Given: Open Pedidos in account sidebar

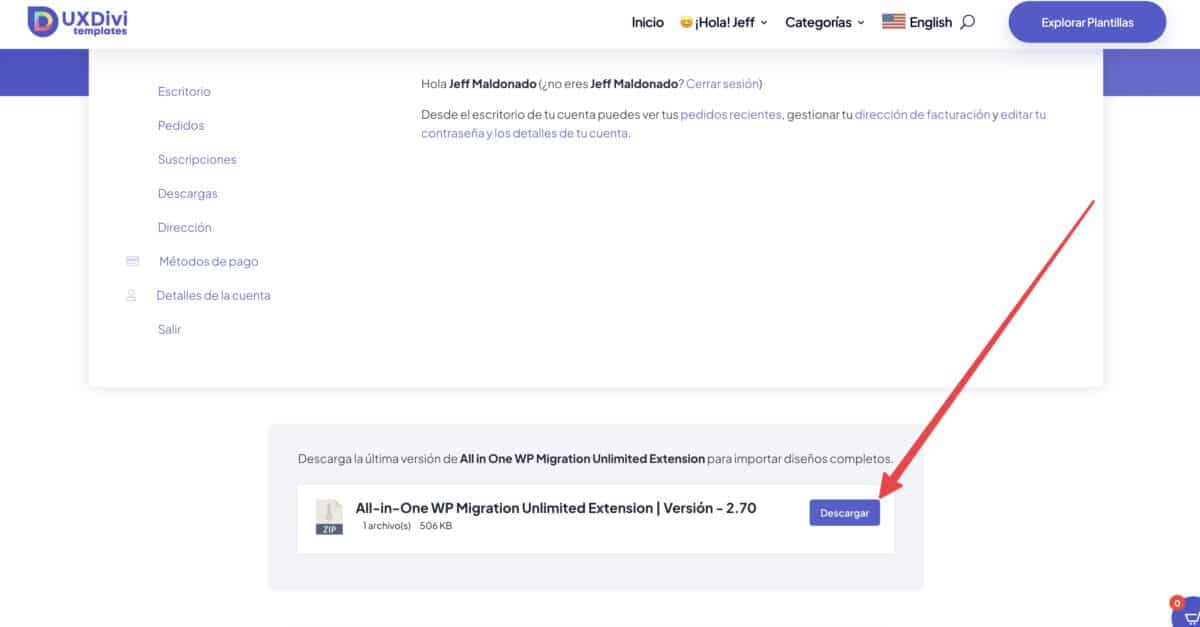Looking at the screenshot, I should pyautogui.click(x=181, y=125).
